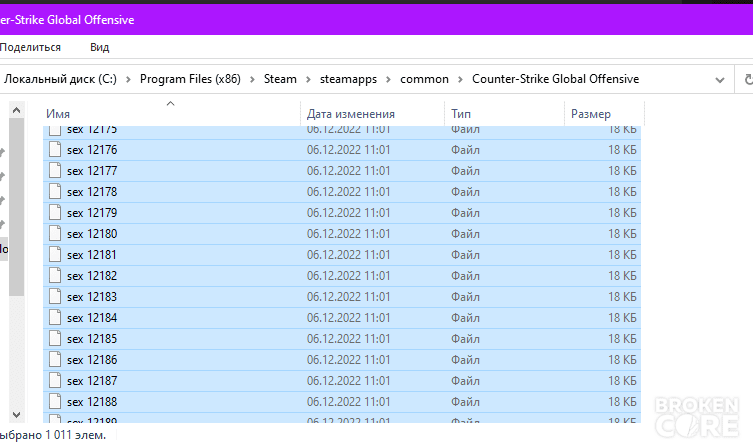Select file icon of sex 12179
Screen dimensions: 753x444
[55, 213]
